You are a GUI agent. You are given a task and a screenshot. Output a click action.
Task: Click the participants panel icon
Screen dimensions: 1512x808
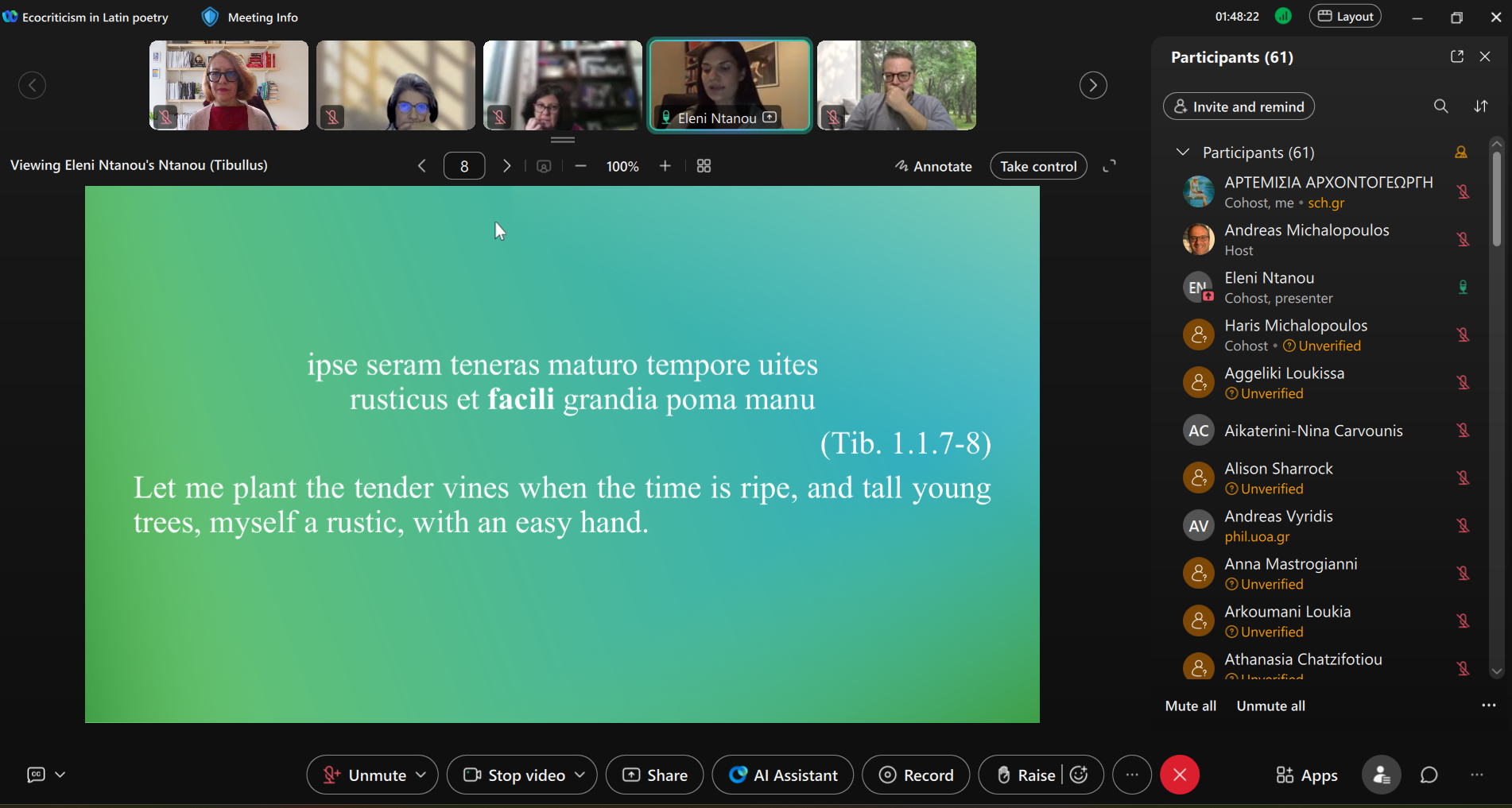1382,775
